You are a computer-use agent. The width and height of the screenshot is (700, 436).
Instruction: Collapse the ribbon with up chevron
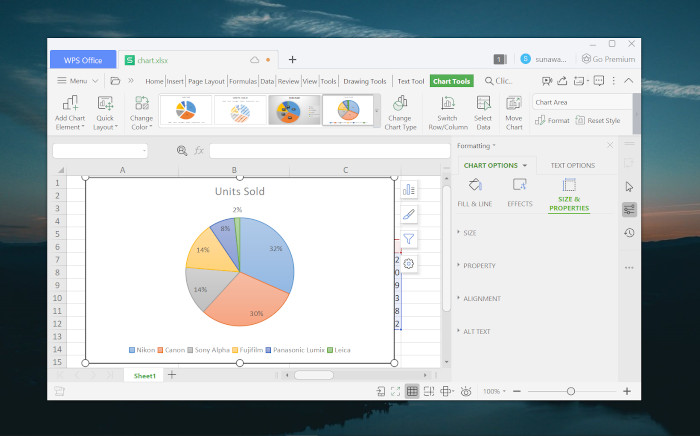[x=629, y=80]
